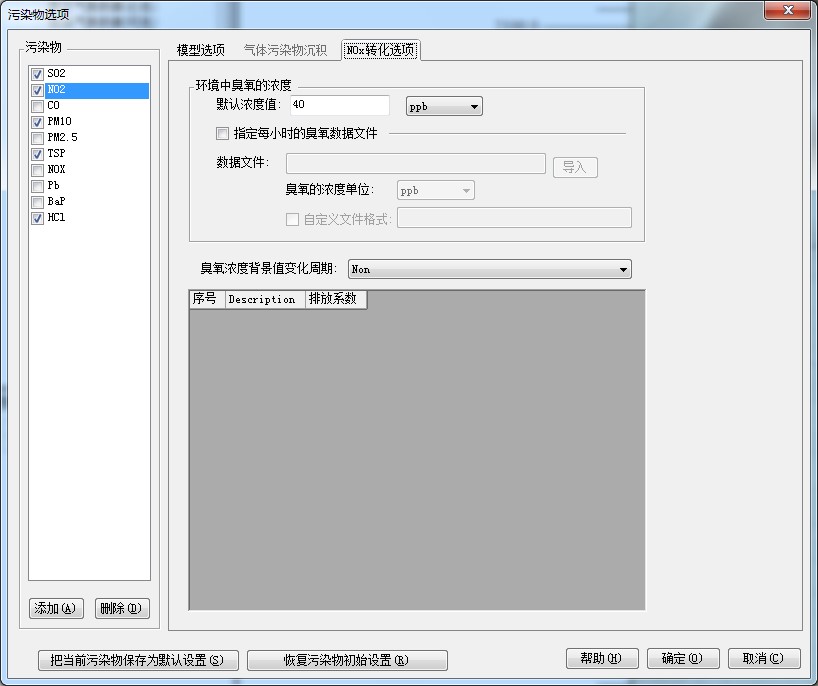Select the NO2 item in pollutant list

pos(56,90)
